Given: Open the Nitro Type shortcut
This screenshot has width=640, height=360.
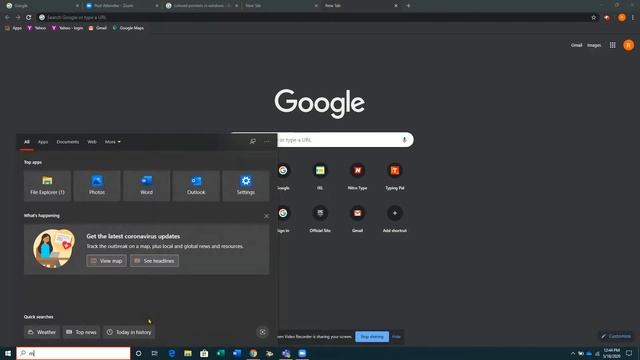Looking at the screenshot, I should pyautogui.click(x=357, y=176).
